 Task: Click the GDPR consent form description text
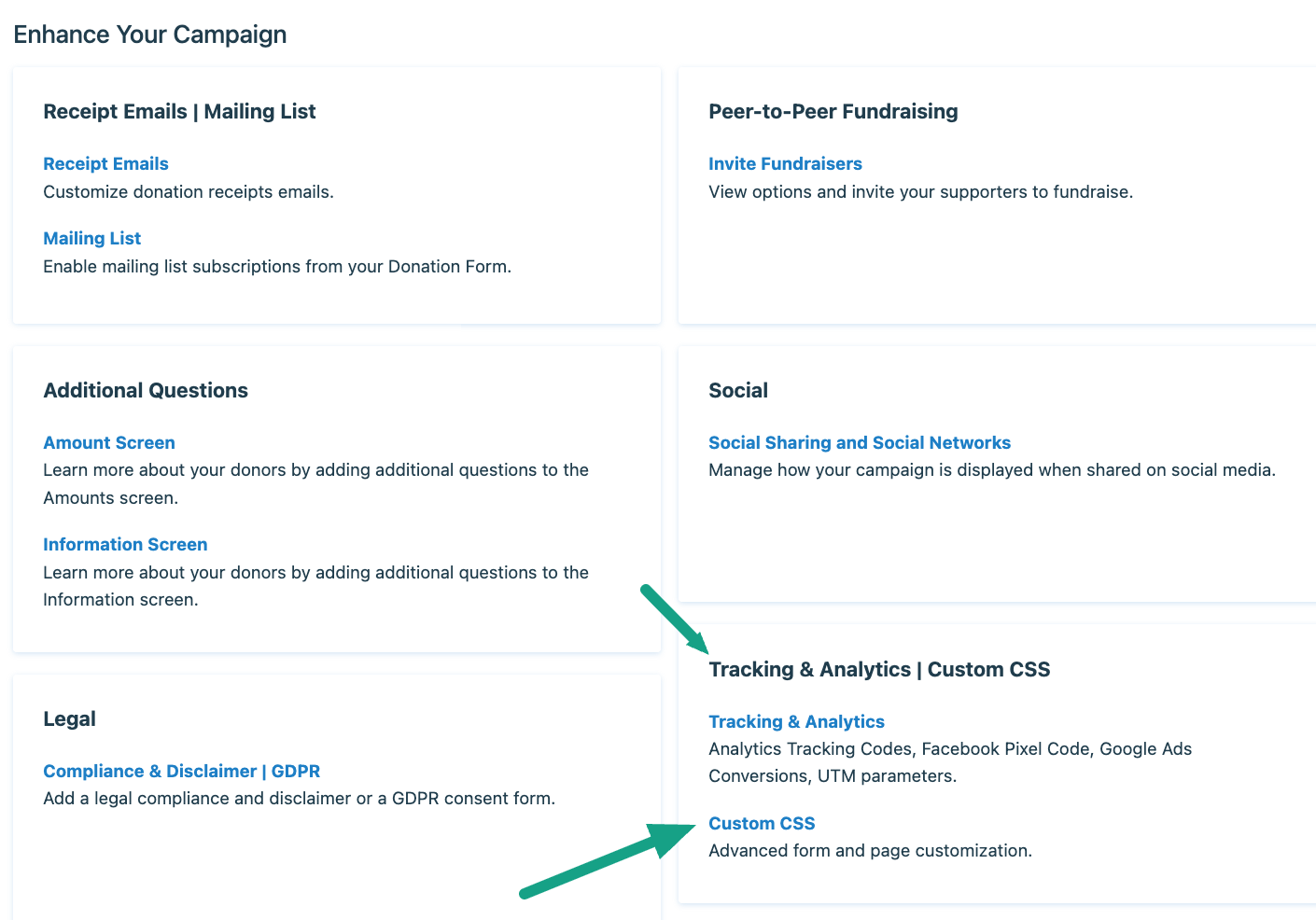pos(299,799)
